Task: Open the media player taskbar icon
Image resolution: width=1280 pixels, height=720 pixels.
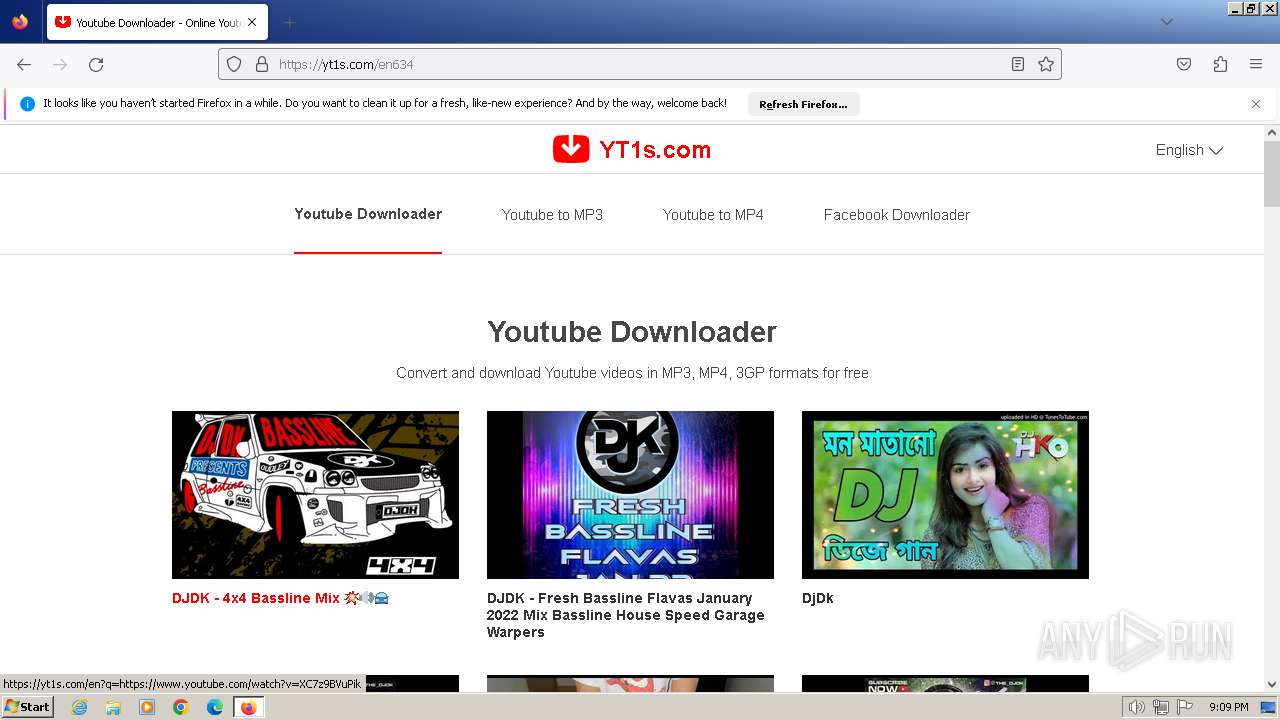Action: pos(147,707)
